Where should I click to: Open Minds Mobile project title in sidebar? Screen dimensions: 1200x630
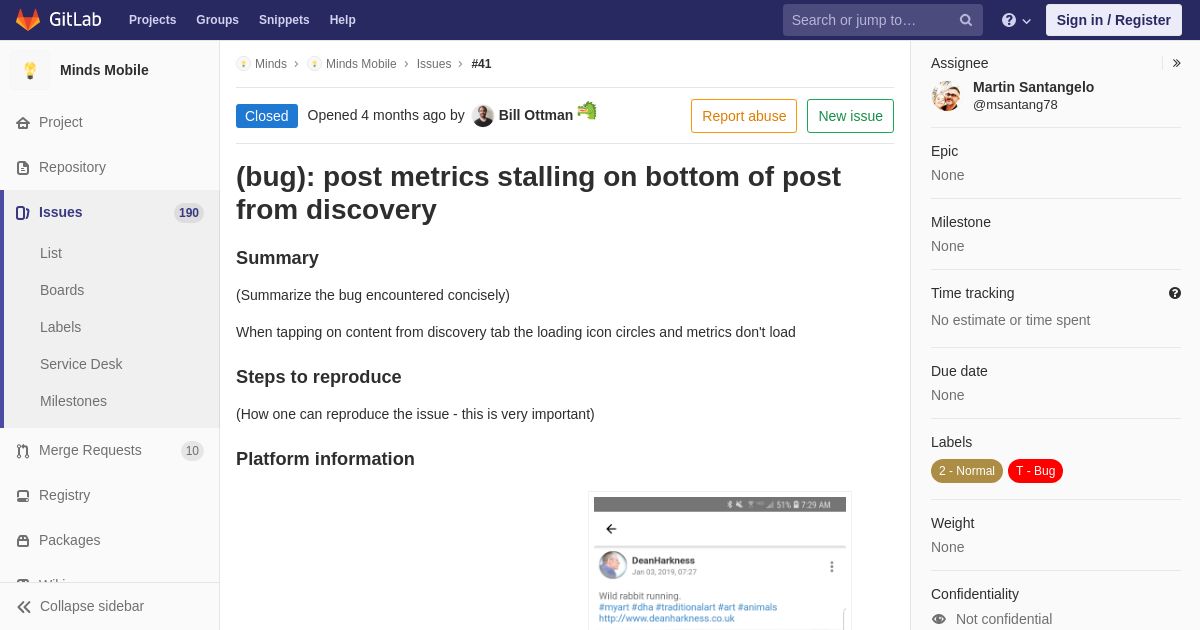click(x=104, y=70)
